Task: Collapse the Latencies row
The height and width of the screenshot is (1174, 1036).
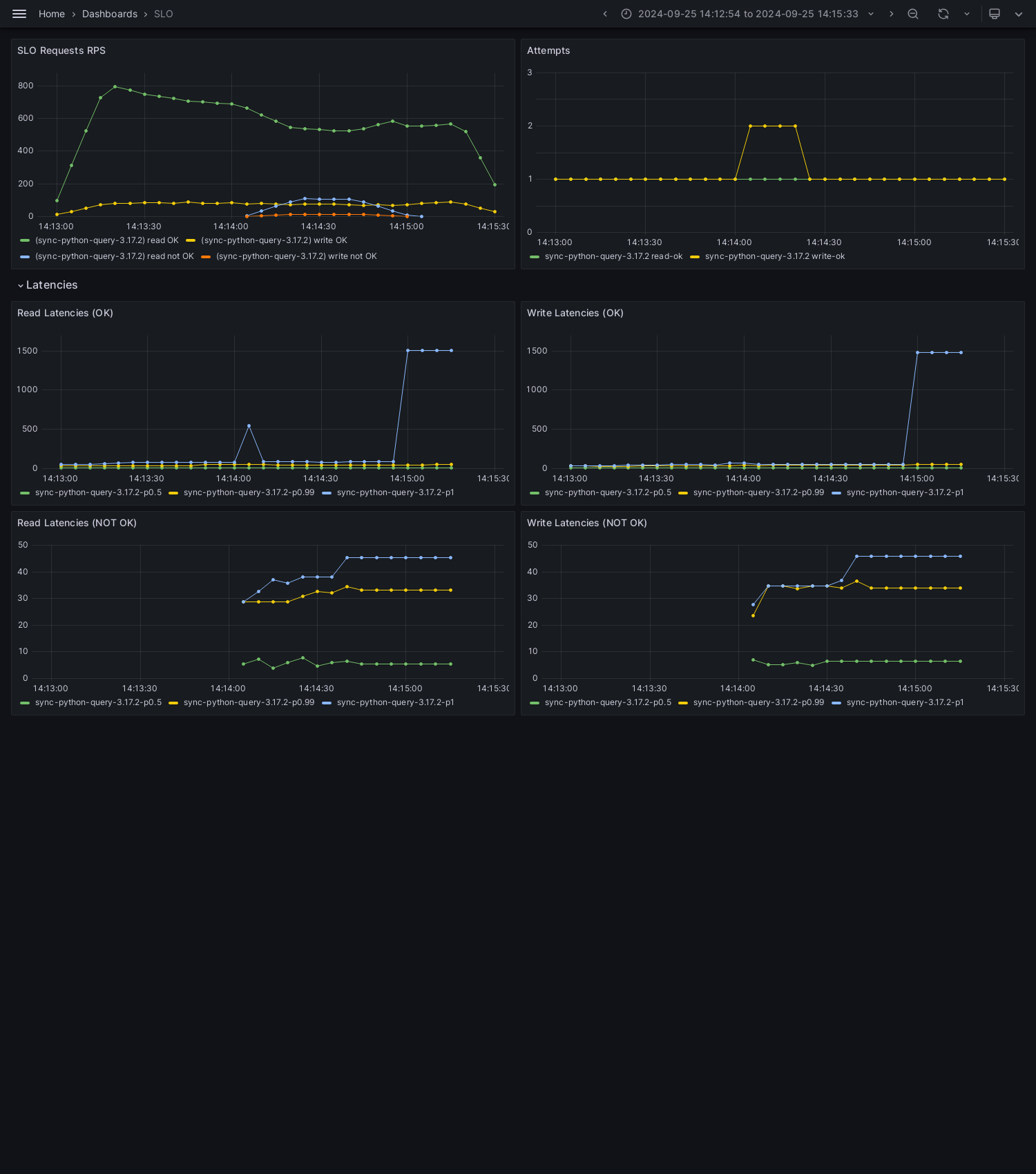Action: tap(47, 285)
